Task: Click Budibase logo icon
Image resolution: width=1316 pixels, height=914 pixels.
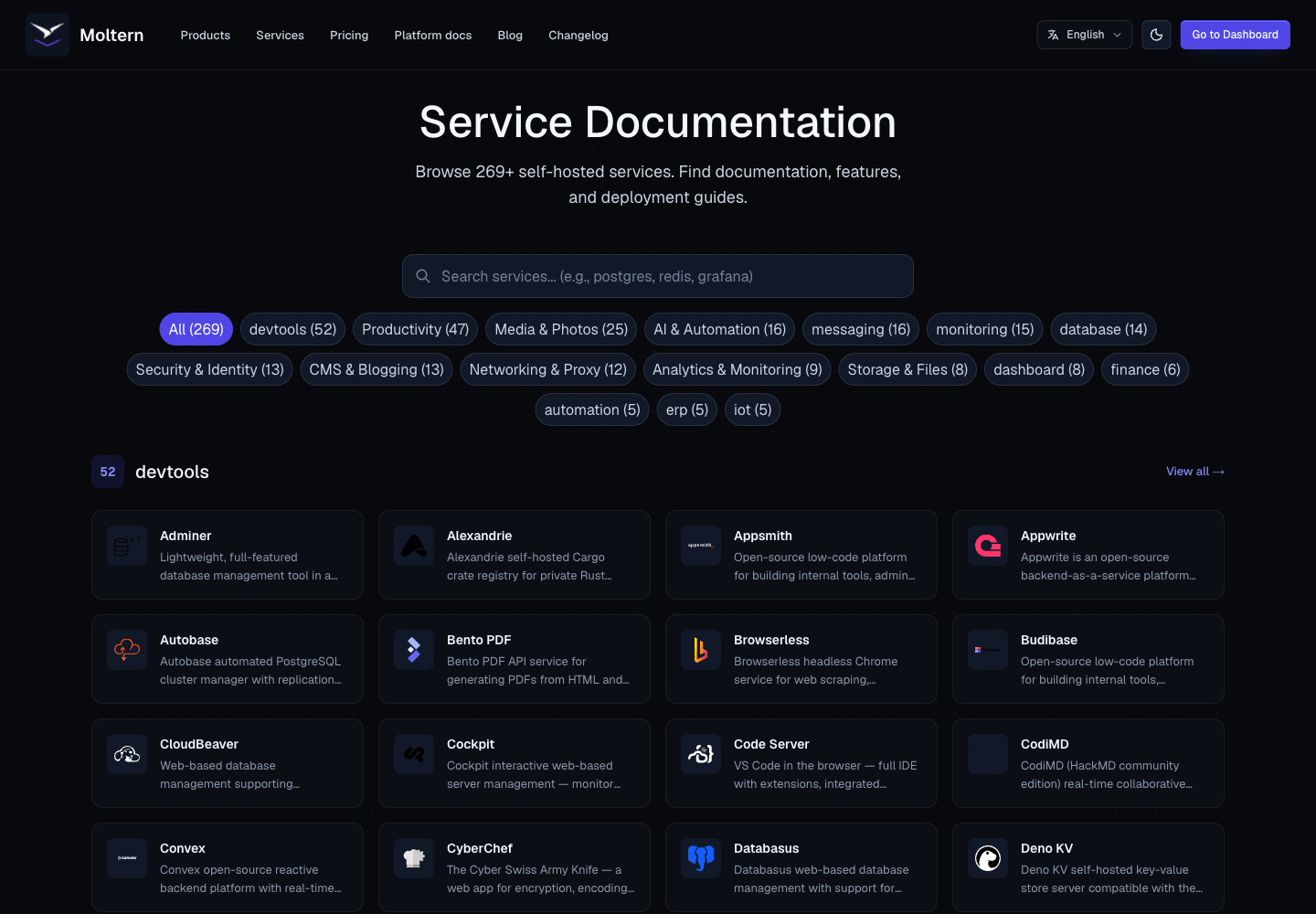Action: (x=988, y=650)
